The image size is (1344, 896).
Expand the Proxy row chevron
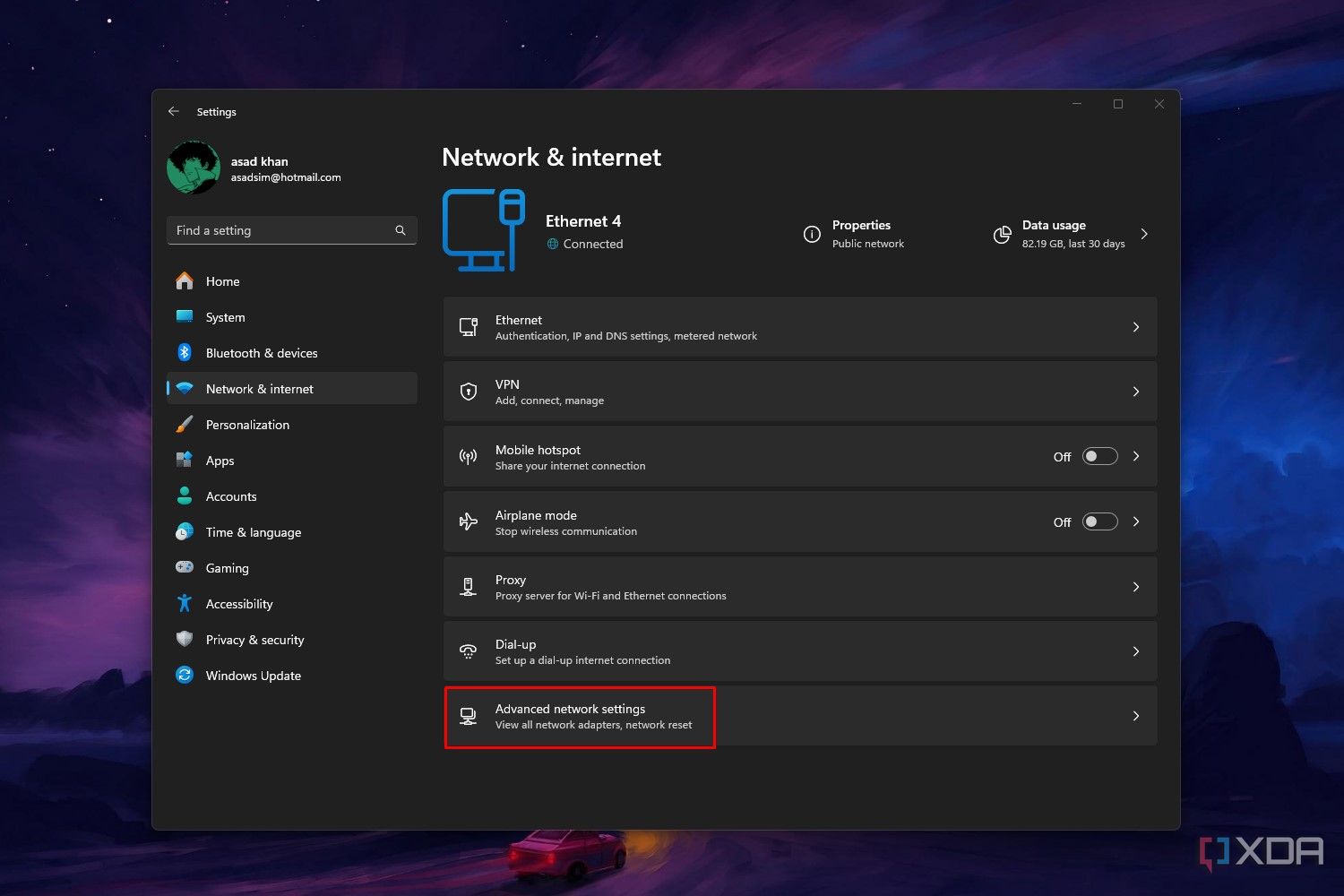pos(1136,587)
